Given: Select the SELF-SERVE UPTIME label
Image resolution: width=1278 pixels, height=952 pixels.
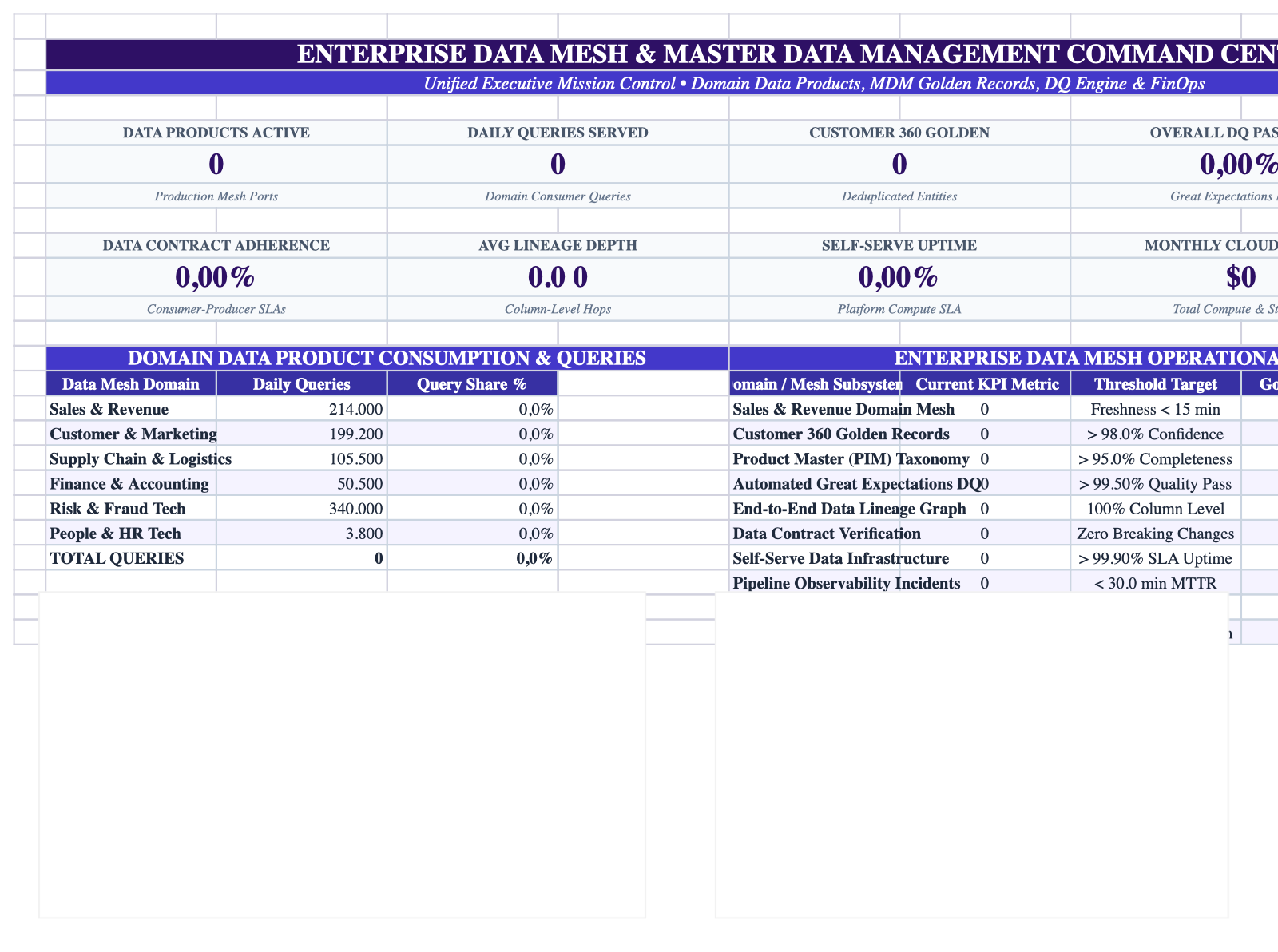Looking at the screenshot, I should 899,245.
